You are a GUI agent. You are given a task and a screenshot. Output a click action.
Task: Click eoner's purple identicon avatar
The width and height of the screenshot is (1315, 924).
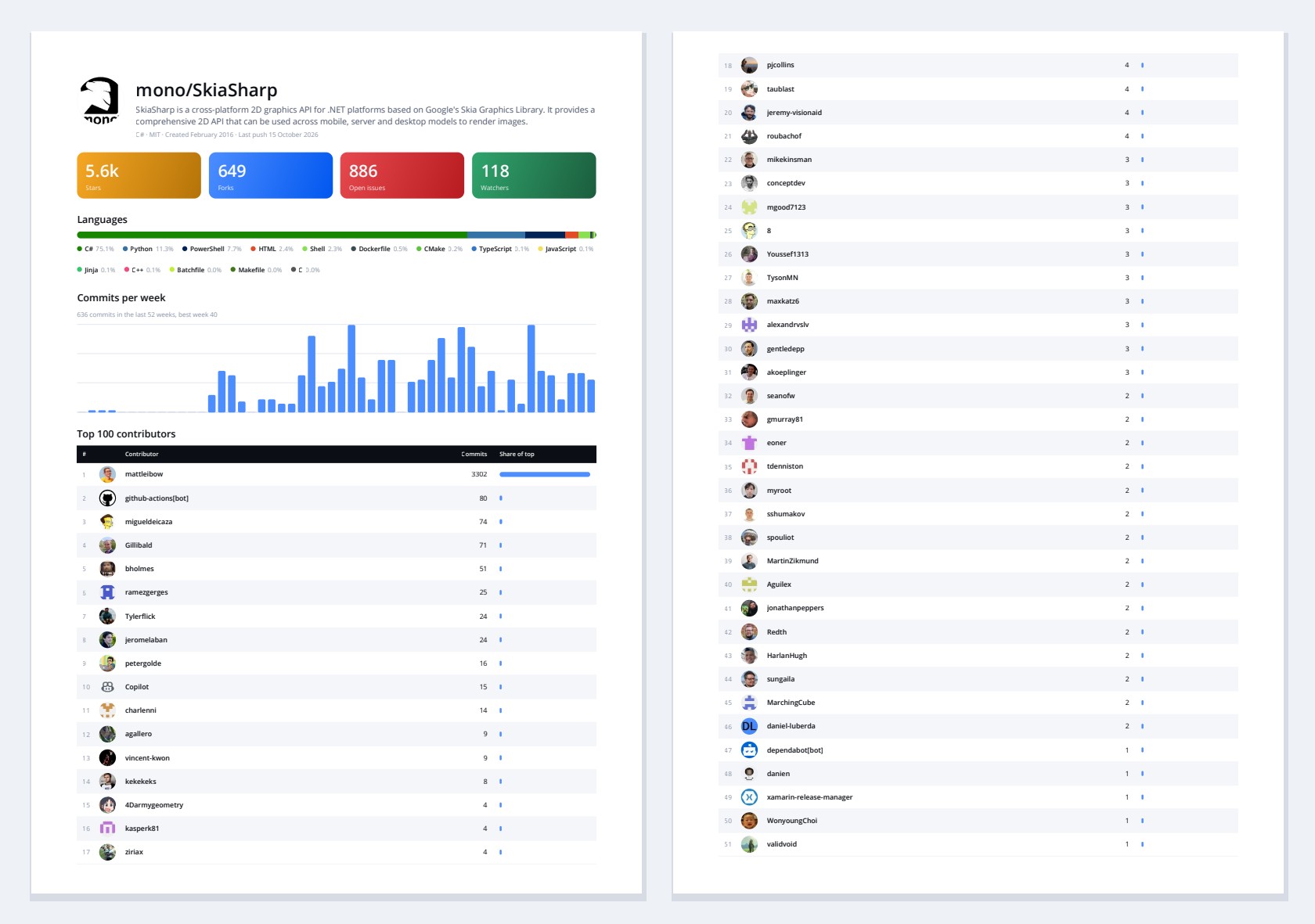(x=749, y=443)
